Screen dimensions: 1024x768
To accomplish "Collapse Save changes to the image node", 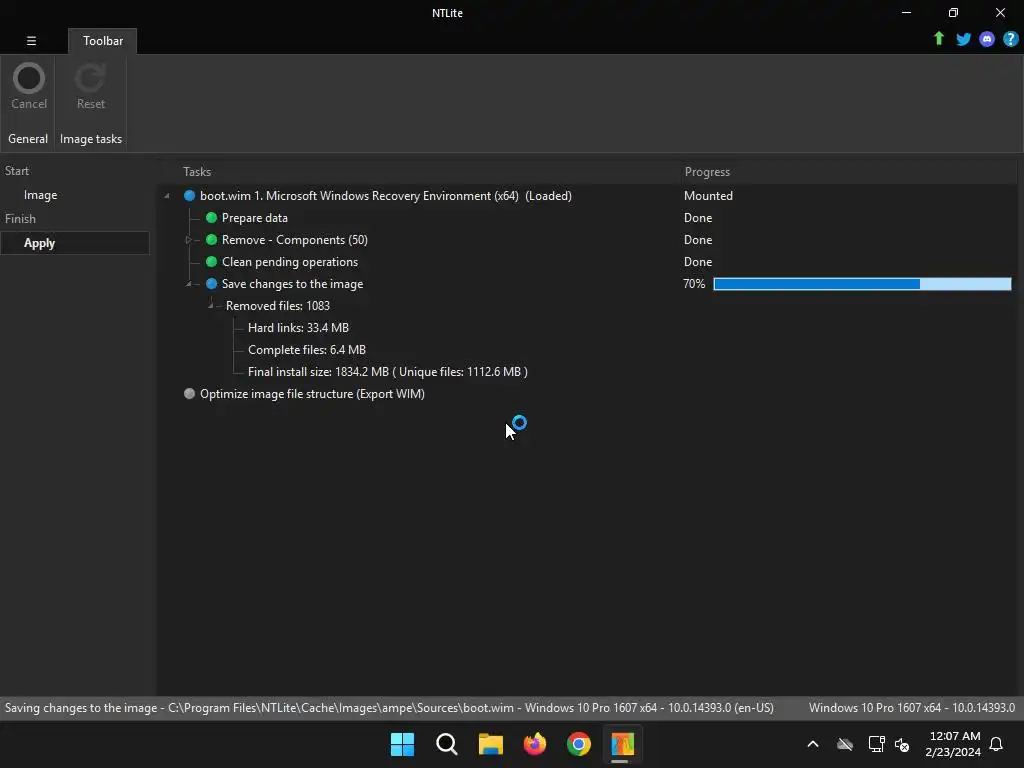I will [x=189, y=283].
